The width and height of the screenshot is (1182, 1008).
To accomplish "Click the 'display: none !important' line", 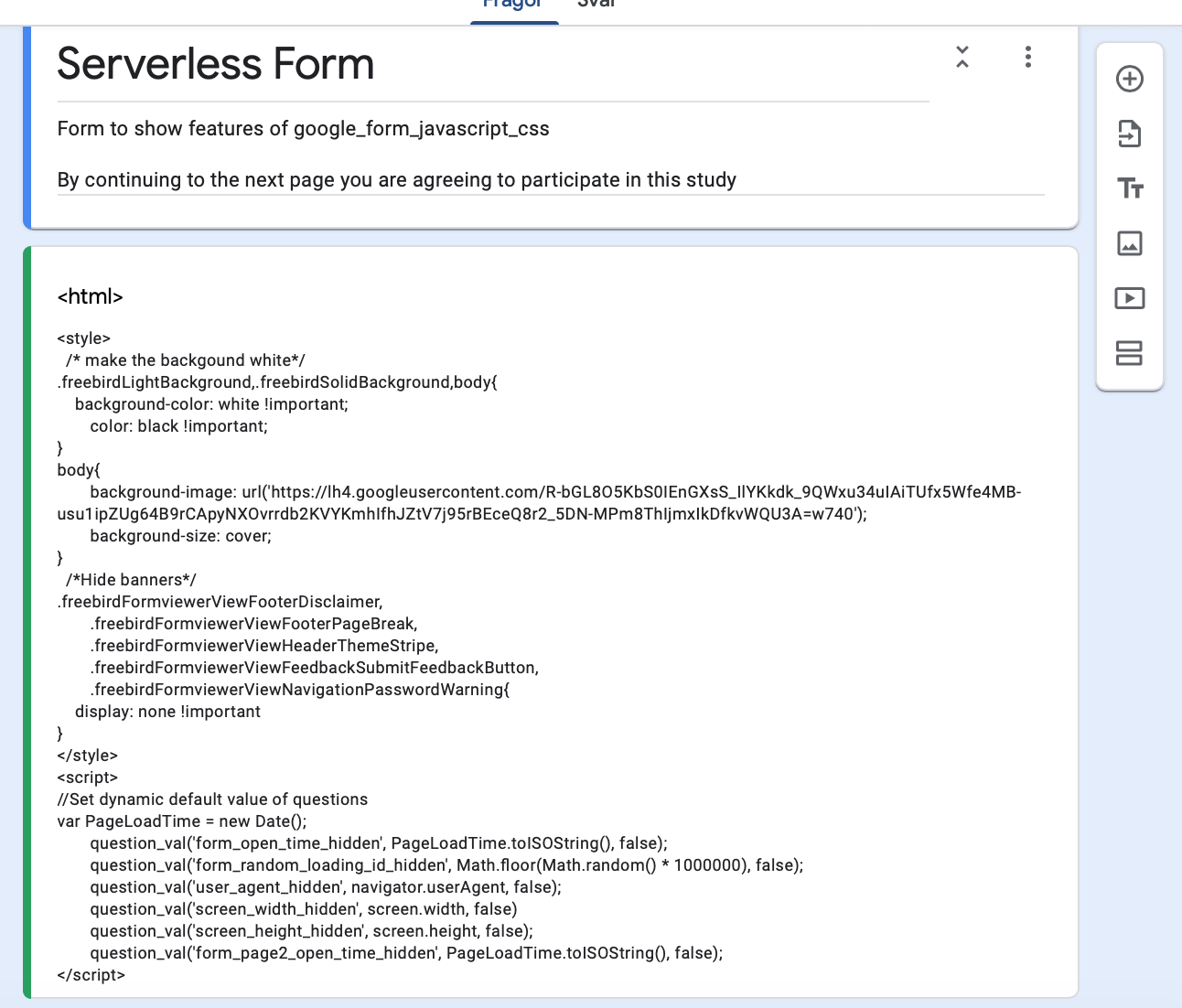I will coord(167,712).
